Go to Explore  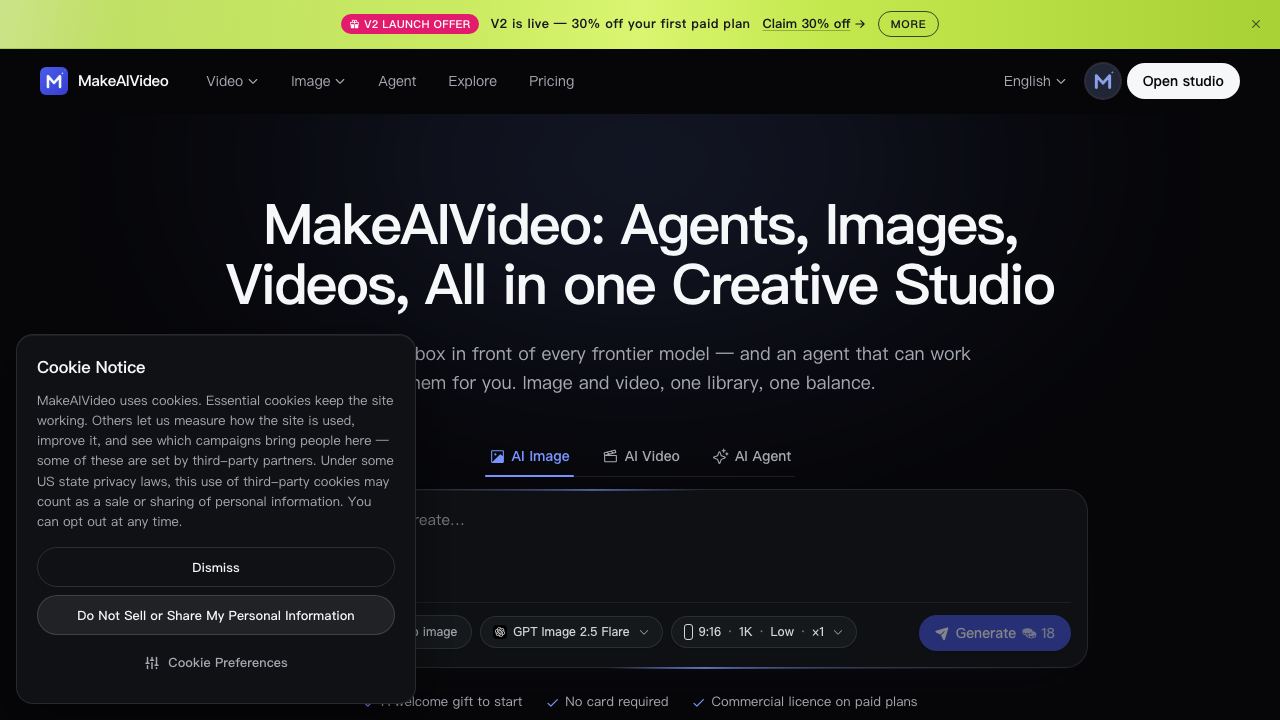tap(472, 81)
